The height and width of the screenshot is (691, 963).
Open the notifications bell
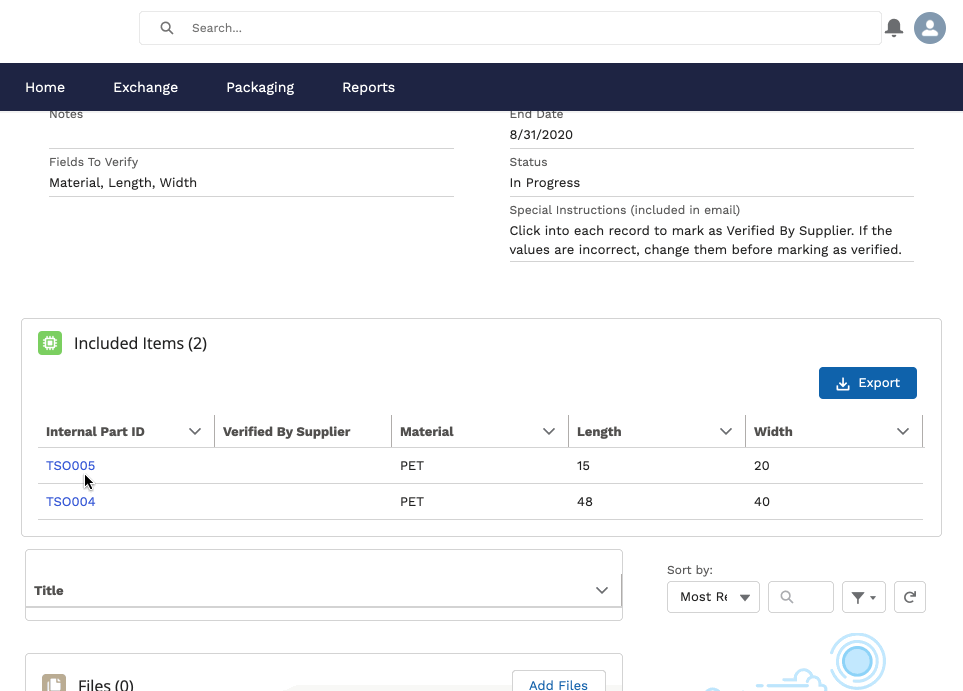click(894, 28)
